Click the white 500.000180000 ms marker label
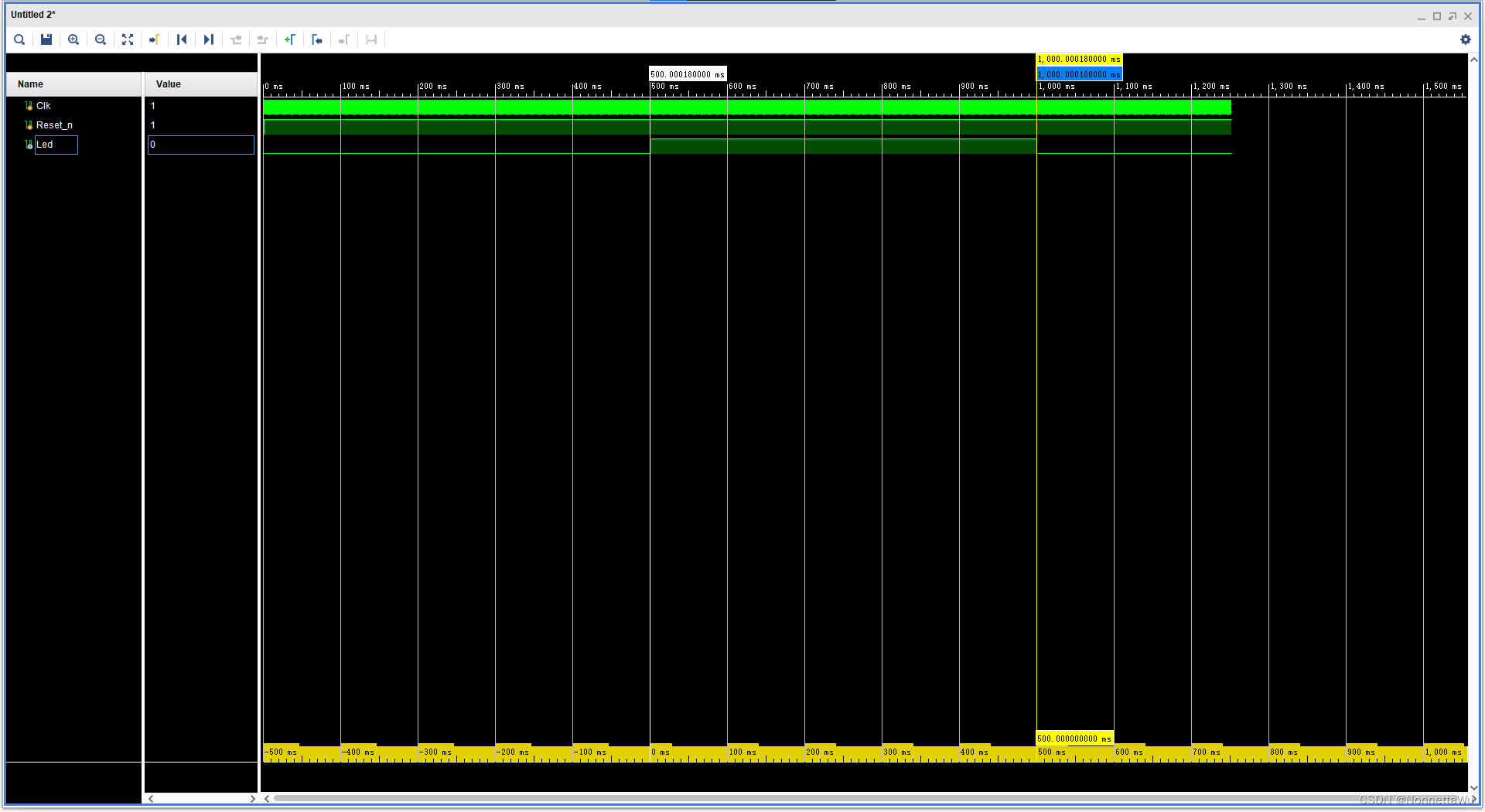1485x812 pixels. pyautogui.click(x=688, y=74)
